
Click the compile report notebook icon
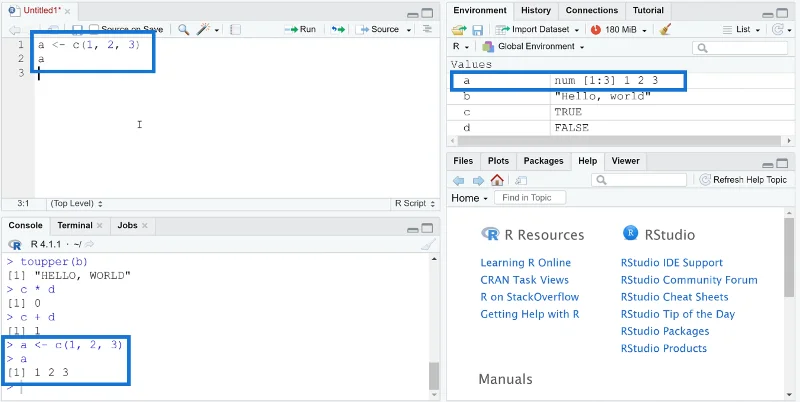235,30
